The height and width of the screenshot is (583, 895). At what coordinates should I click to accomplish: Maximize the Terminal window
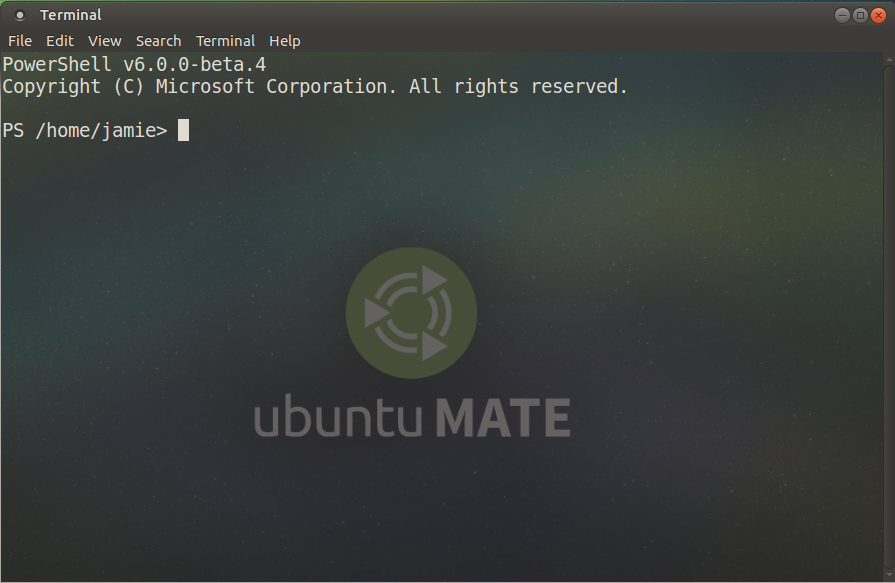click(861, 14)
